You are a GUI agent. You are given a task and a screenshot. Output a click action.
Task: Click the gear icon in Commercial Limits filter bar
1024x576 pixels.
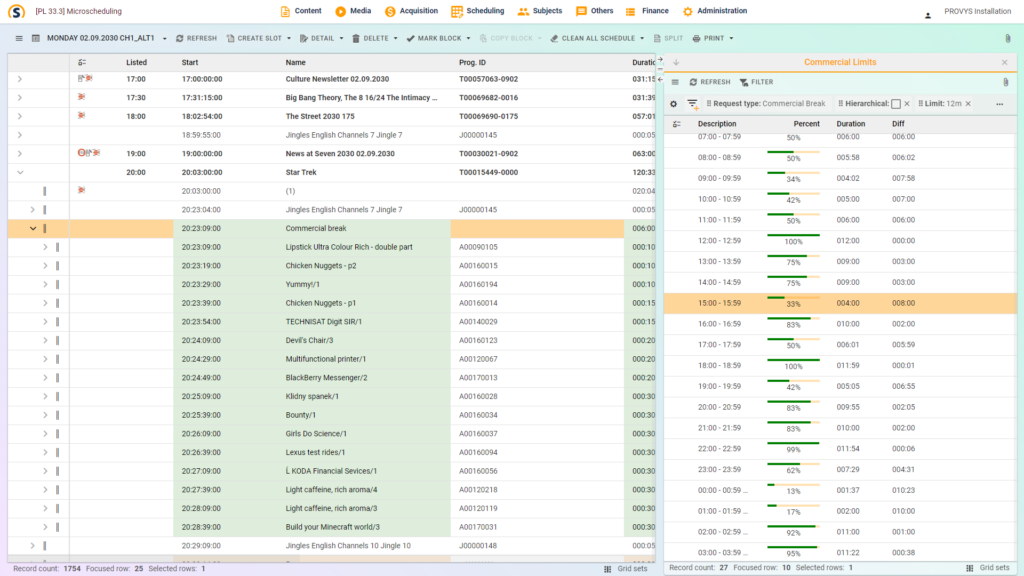(673, 104)
